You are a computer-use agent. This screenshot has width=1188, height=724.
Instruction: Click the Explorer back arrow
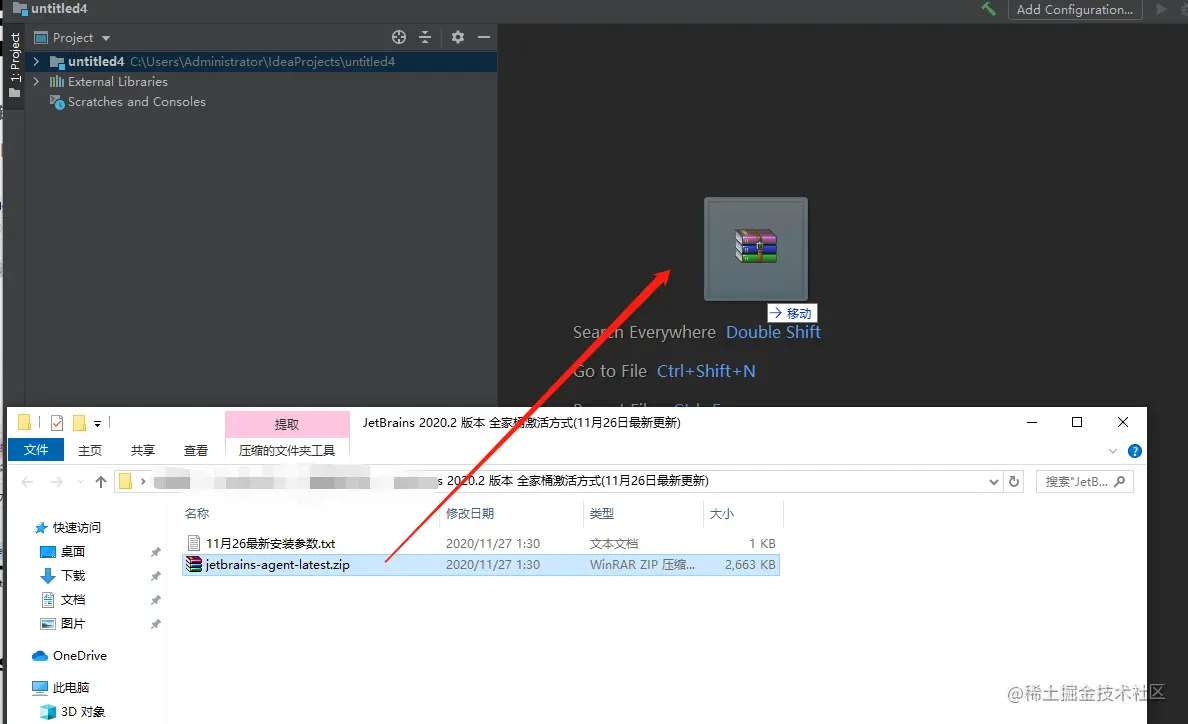tap(27, 482)
